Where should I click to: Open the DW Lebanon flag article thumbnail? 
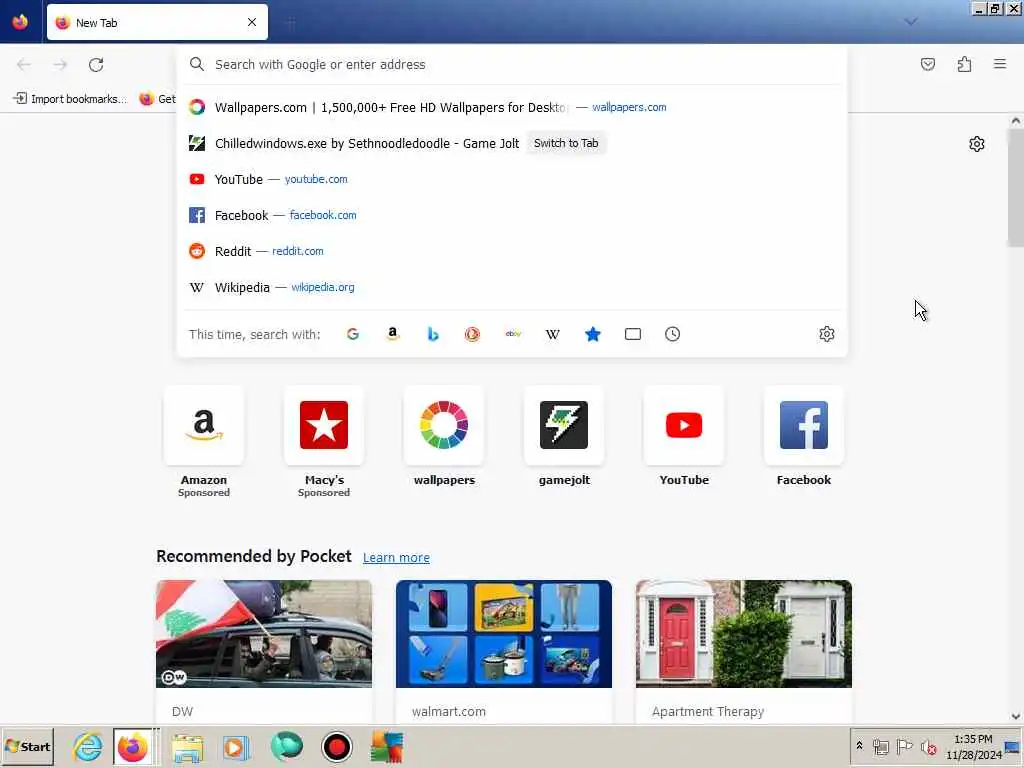tap(264, 633)
